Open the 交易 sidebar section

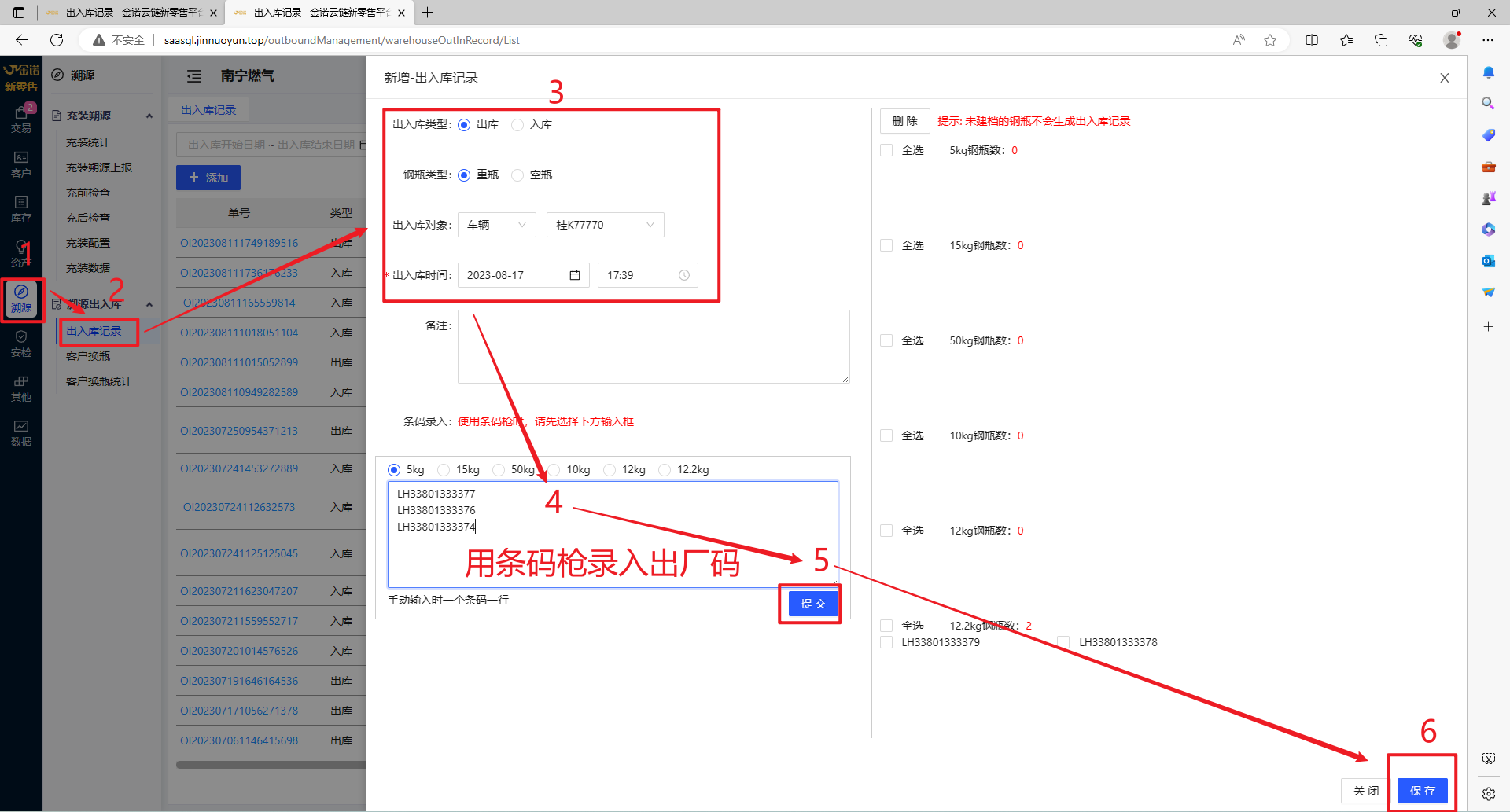tap(21, 119)
